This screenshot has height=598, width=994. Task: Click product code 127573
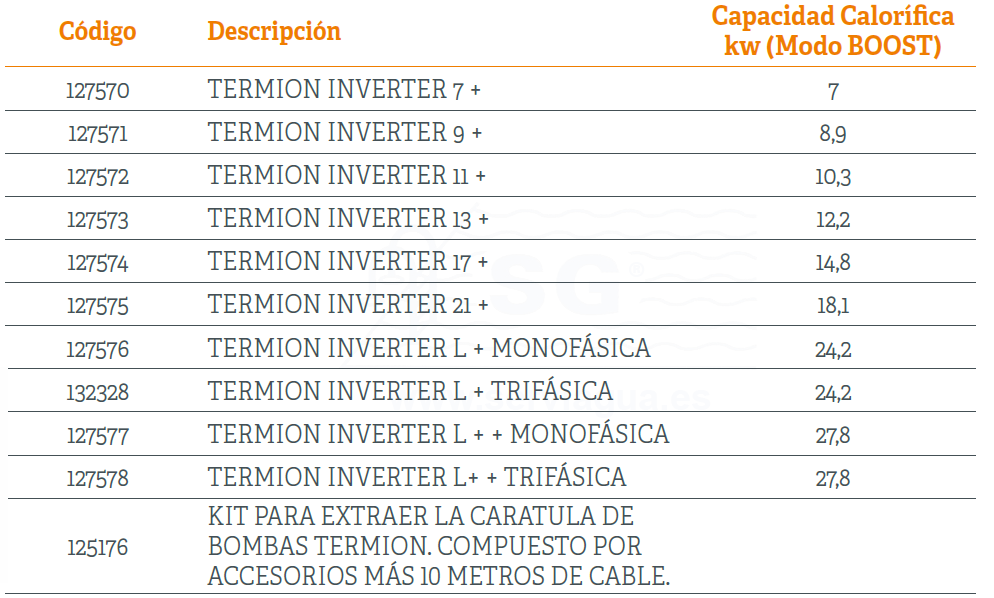[x=98, y=220]
